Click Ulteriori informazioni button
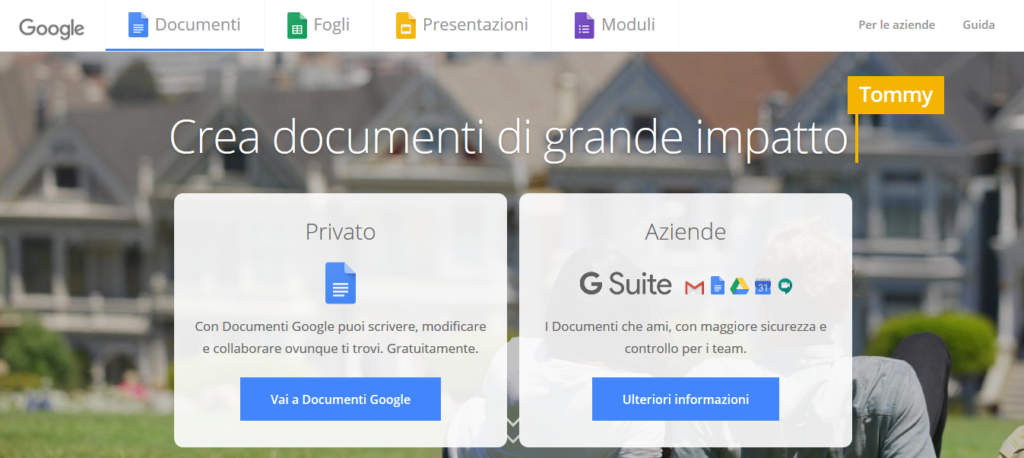1024x458 pixels. pyautogui.click(x=686, y=399)
